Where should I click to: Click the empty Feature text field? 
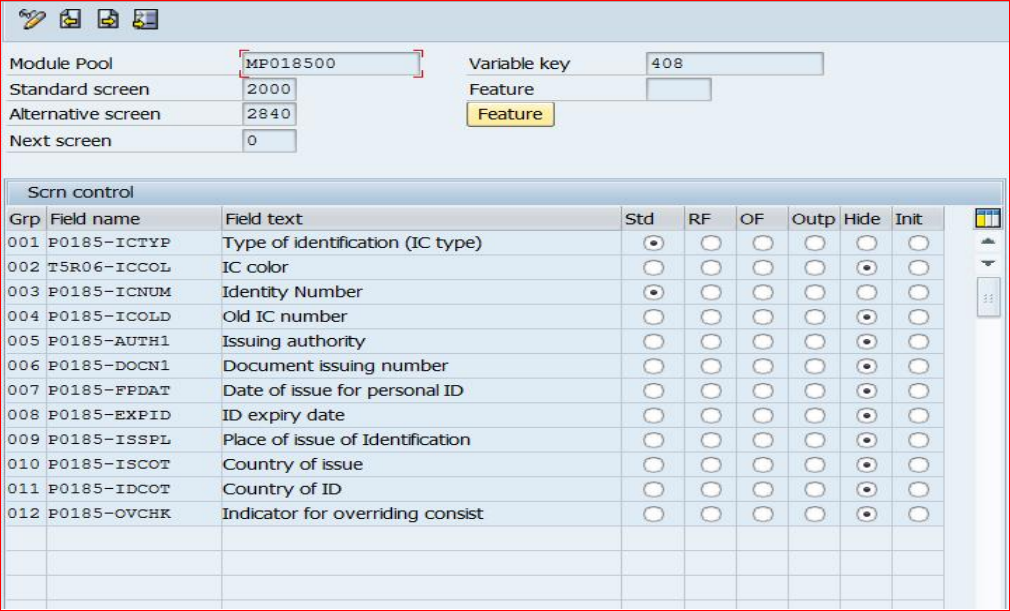pos(678,90)
